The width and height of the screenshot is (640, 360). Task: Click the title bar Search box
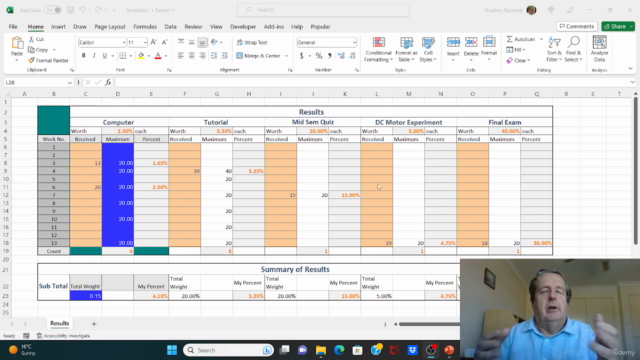coord(323,10)
